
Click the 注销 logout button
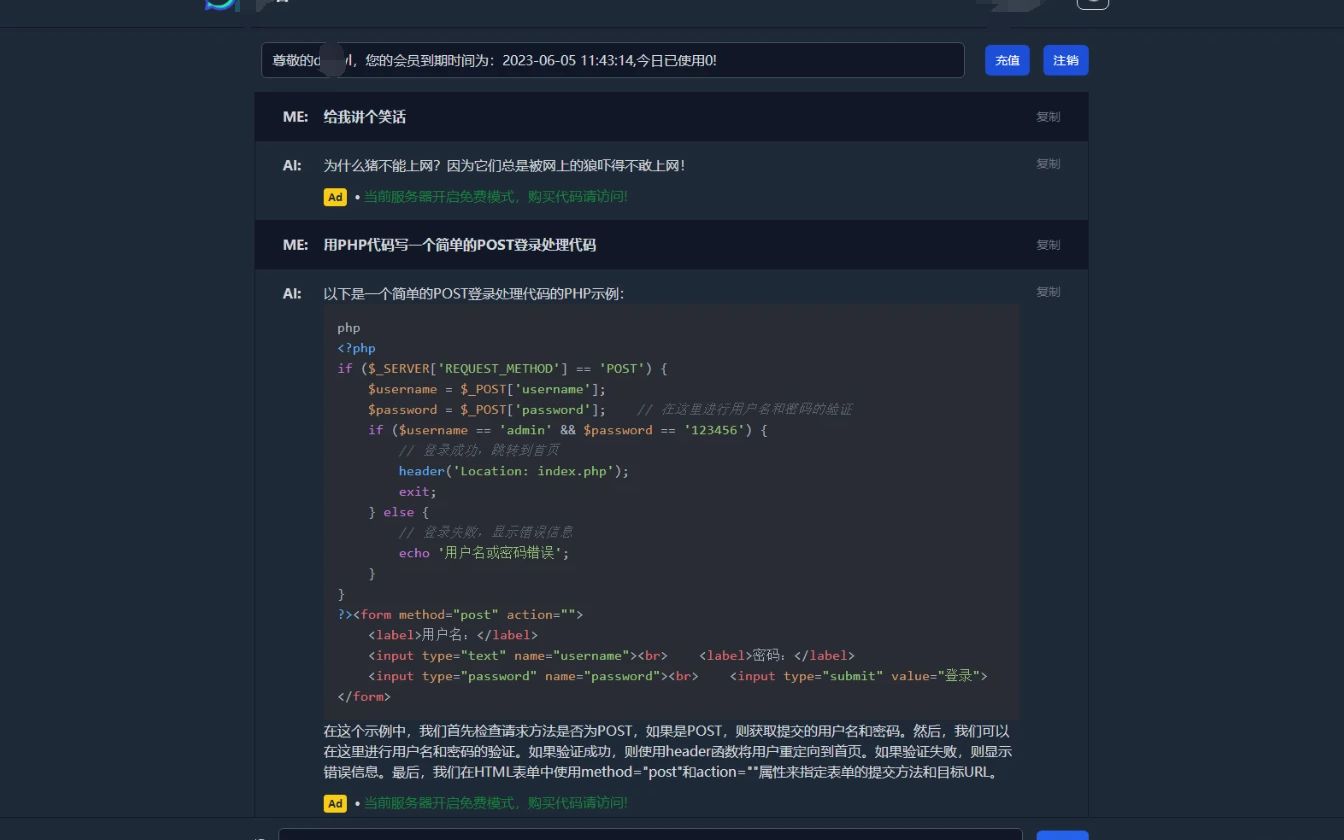tap(1066, 60)
